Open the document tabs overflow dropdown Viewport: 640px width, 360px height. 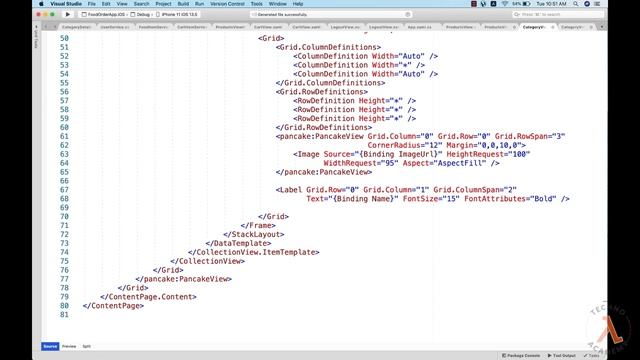pos(602,27)
